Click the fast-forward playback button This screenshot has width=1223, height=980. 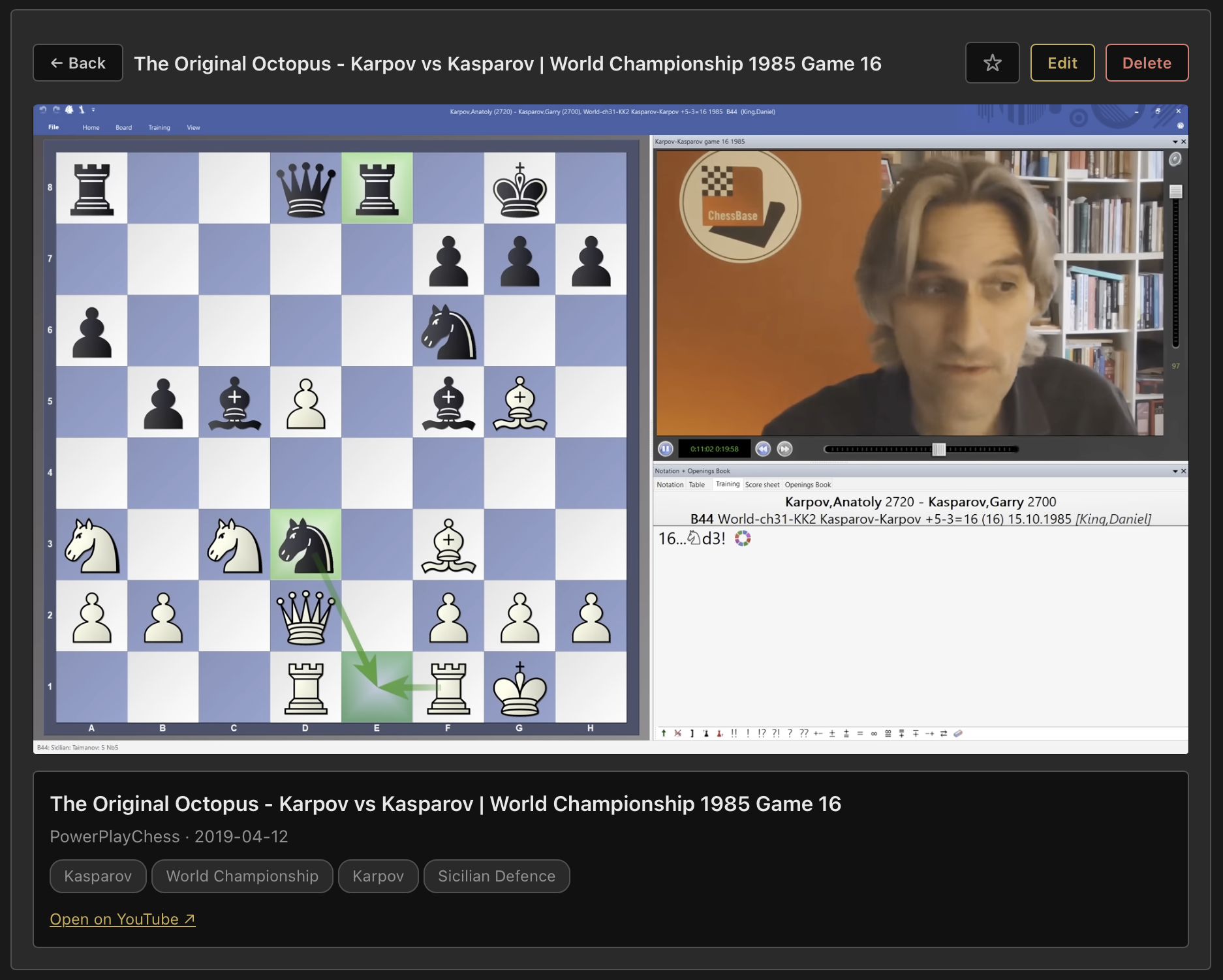pos(784,449)
